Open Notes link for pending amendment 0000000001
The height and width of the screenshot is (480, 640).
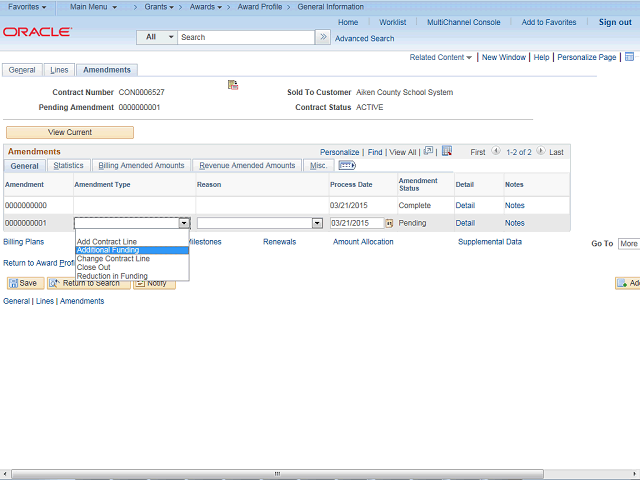click(x=514, y=223)
